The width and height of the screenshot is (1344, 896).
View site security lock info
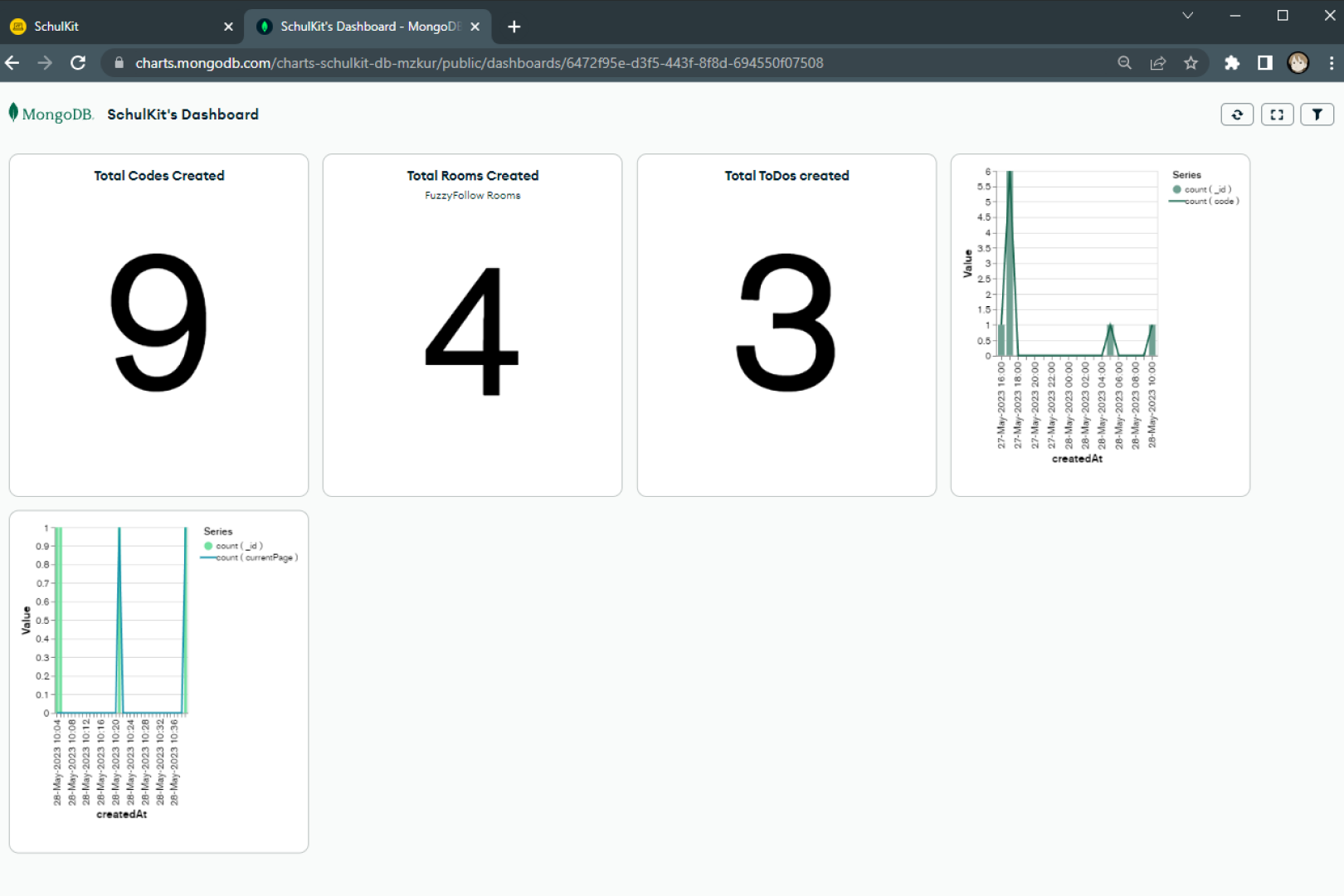[119, 63]
